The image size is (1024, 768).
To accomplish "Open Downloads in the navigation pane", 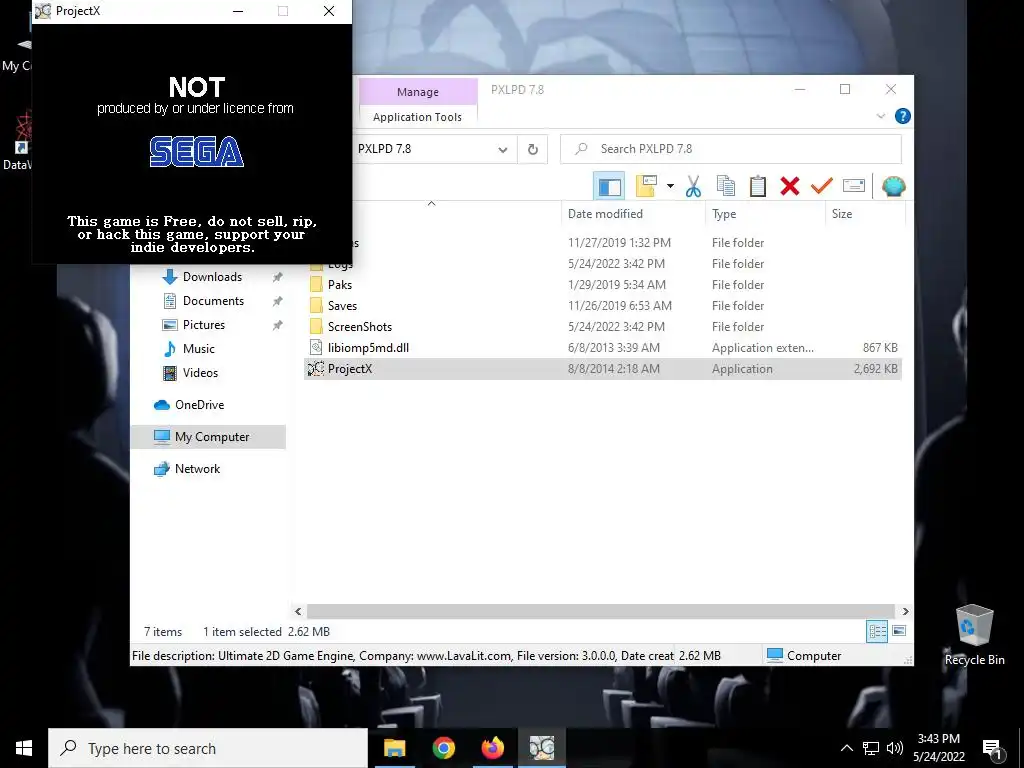I will point(212,277).
